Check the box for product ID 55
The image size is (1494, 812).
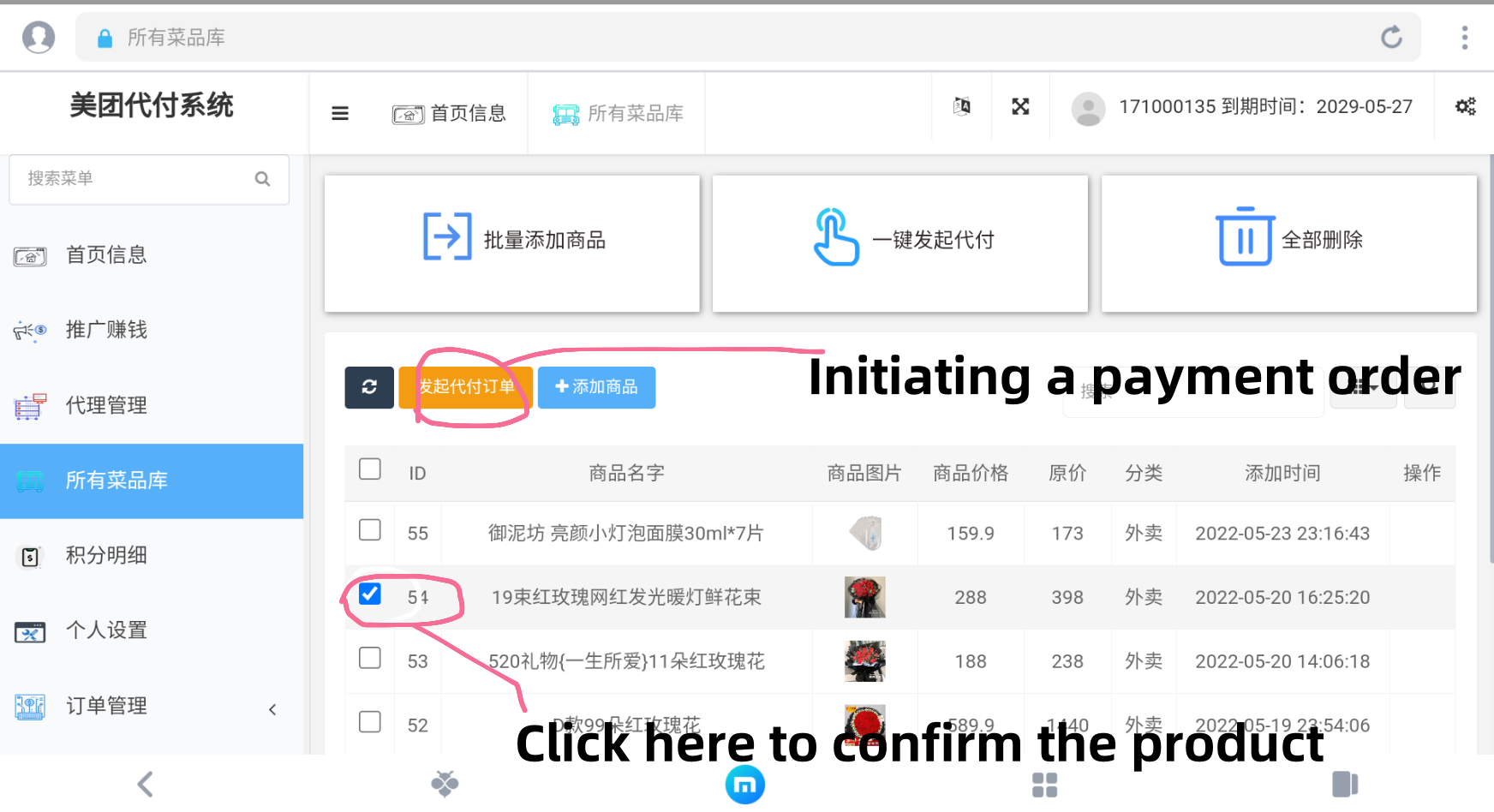pyautogui.click(x=370, y=529)
